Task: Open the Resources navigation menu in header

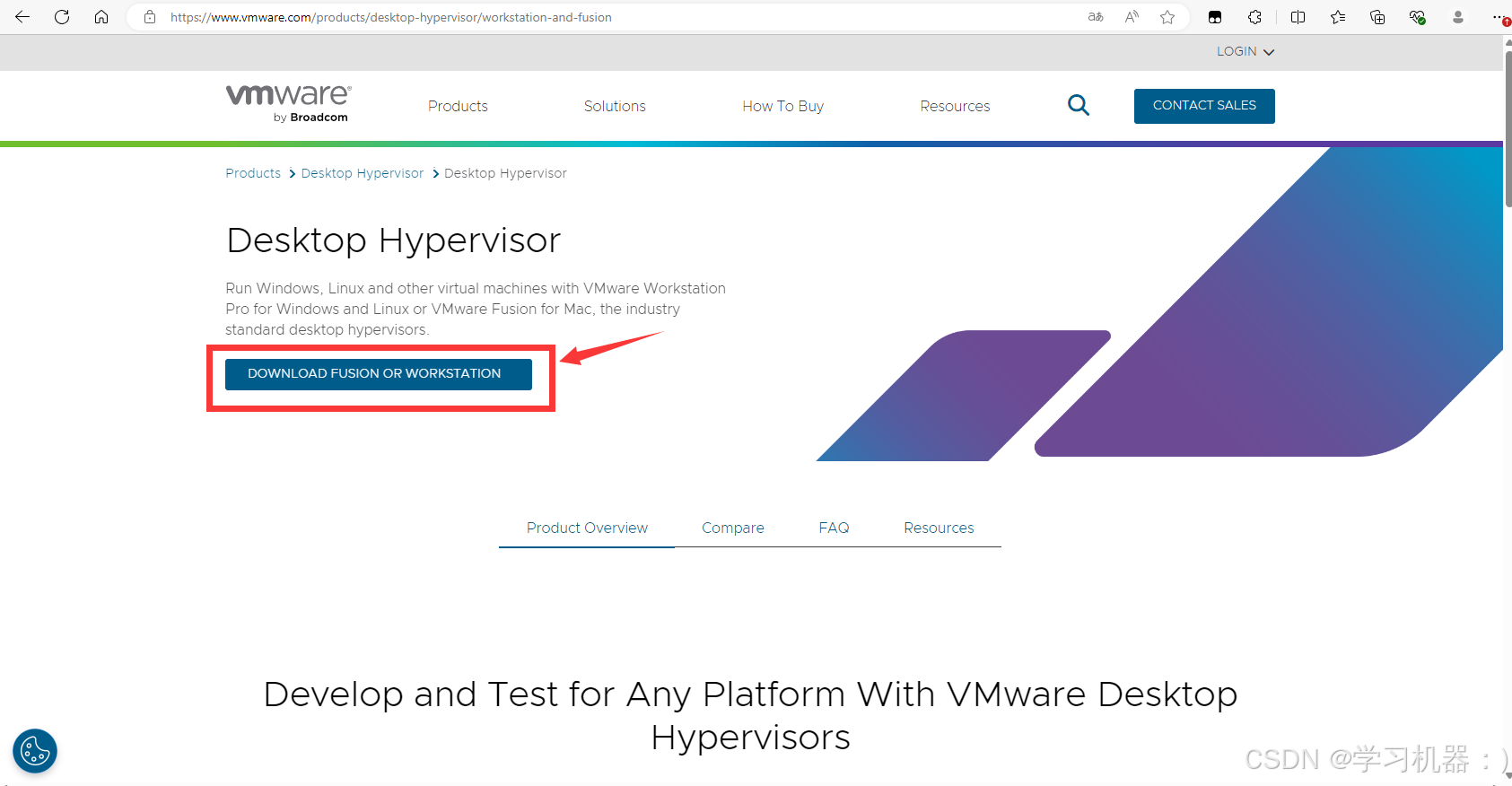Action: pos(955,106)
